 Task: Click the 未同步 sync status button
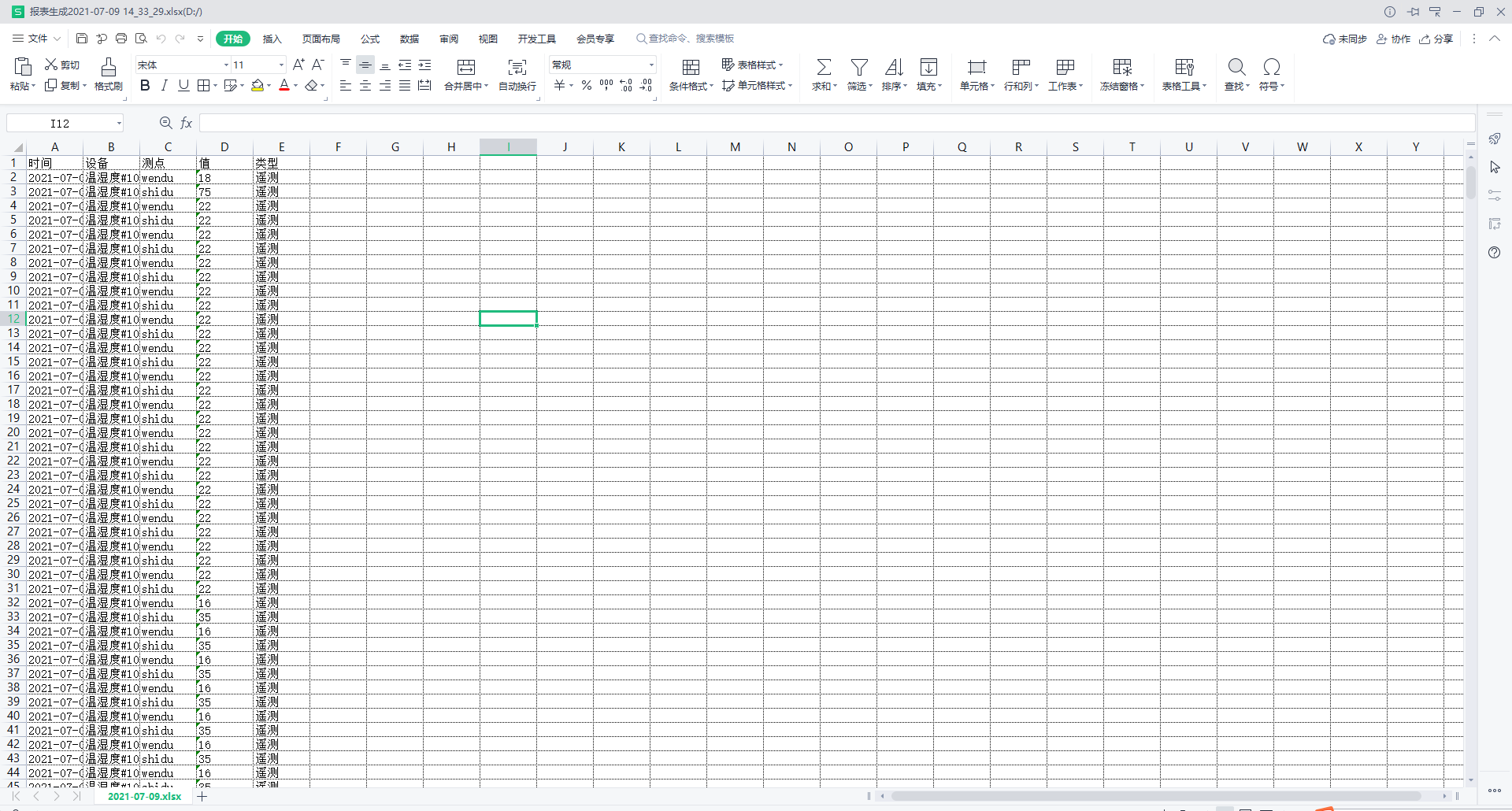coord(1345,39)
